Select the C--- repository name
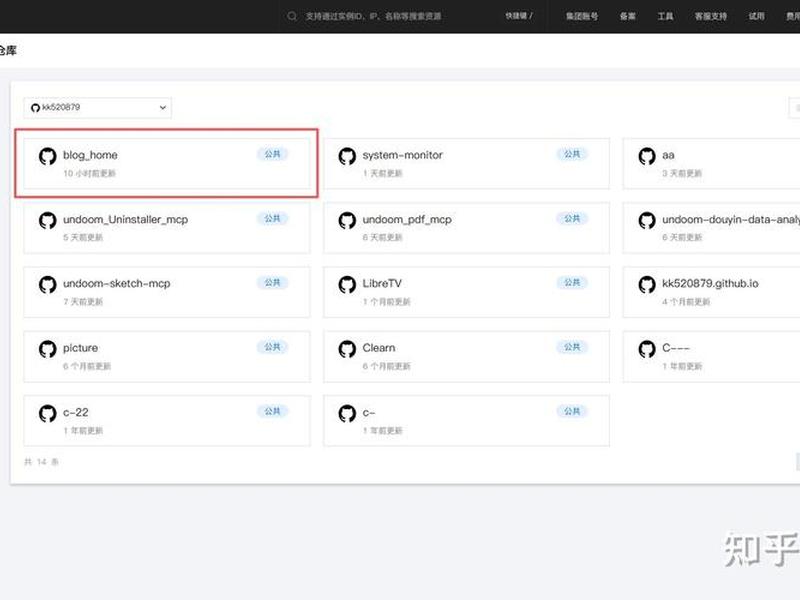 pos(676,348)
